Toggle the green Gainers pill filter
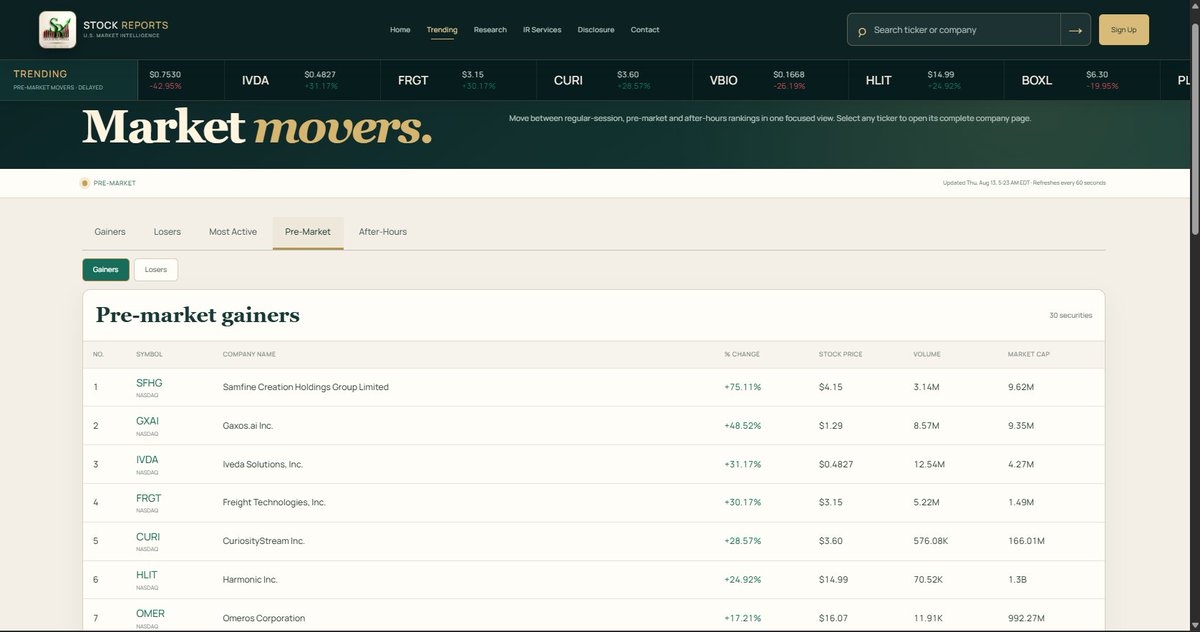The height and width of the screenshot is (632, 1200). click(x=106, y=269)
